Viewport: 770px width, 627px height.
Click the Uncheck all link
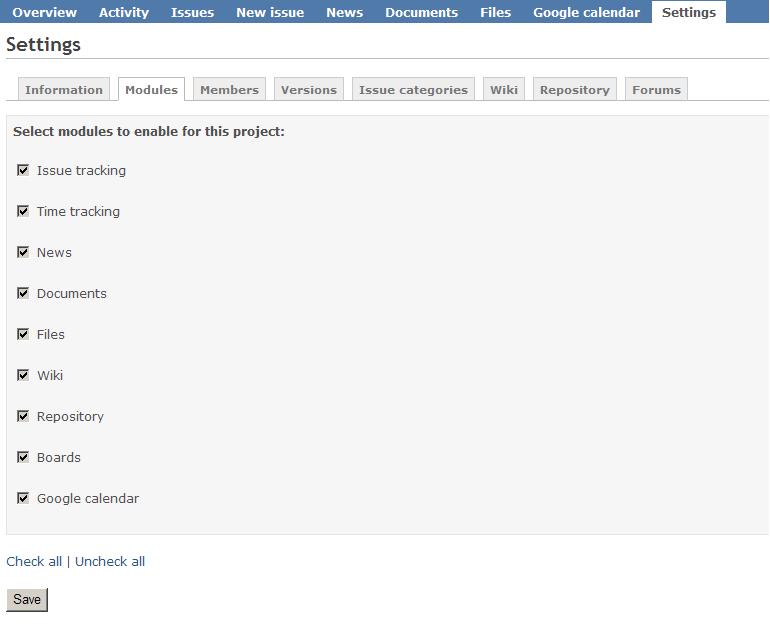(x=110, y=561)
